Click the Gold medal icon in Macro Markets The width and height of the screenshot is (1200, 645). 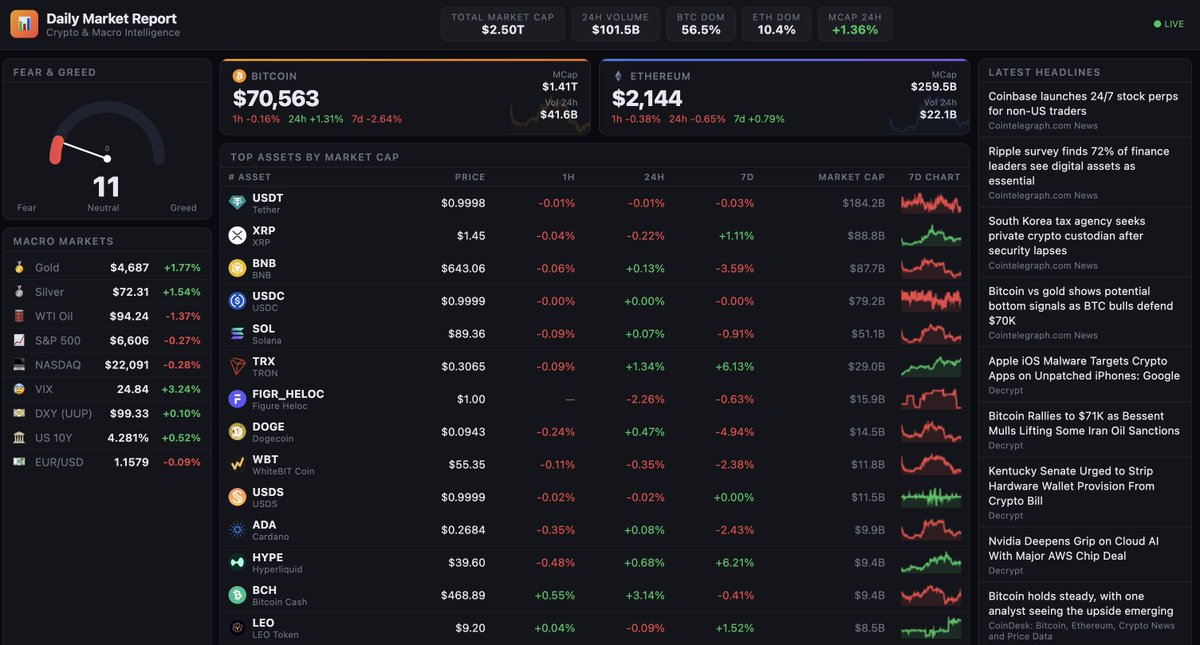19,268
